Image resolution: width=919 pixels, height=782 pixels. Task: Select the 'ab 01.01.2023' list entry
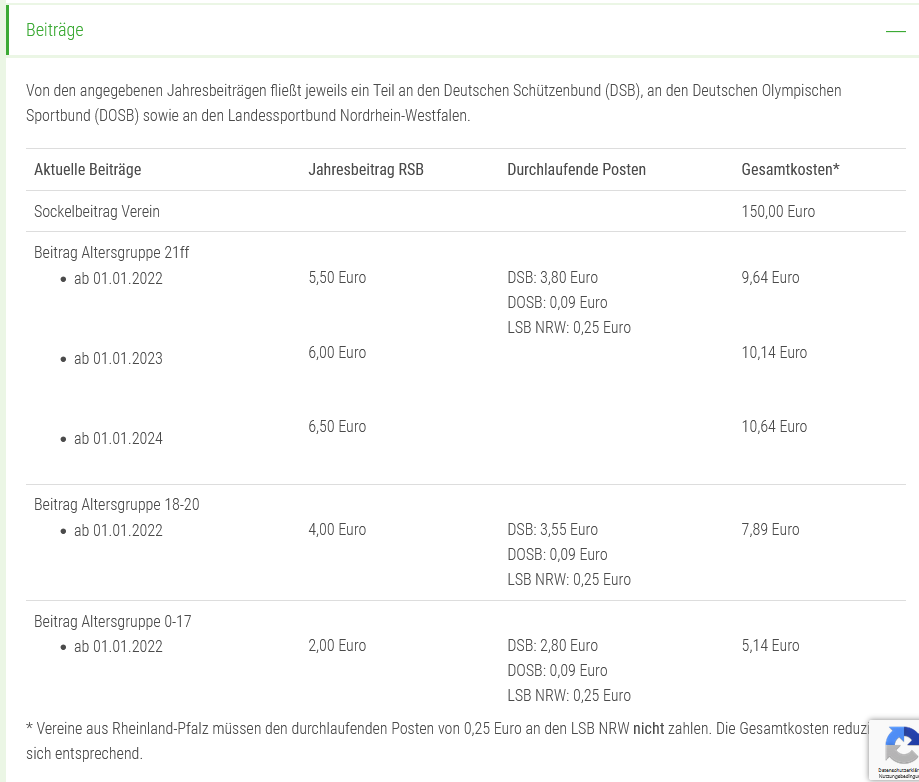(118, 359)
